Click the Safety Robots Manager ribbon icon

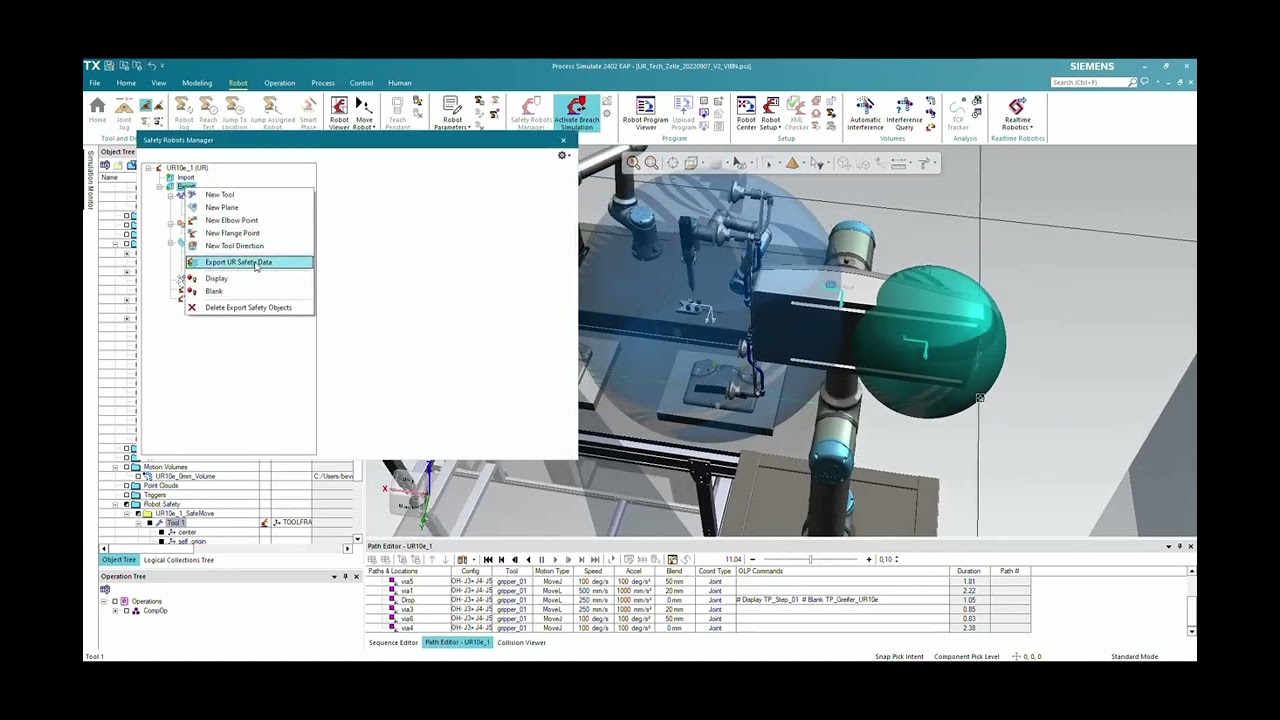coord(531,113)
